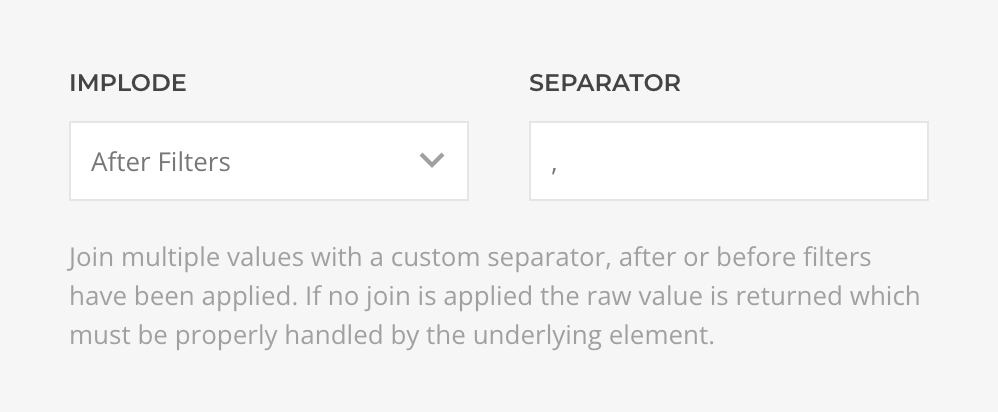Screen dimensions: 998x412
Task: Click the left edge of the Implode select box
Action: pyautogui.click(x=78, y=161)
